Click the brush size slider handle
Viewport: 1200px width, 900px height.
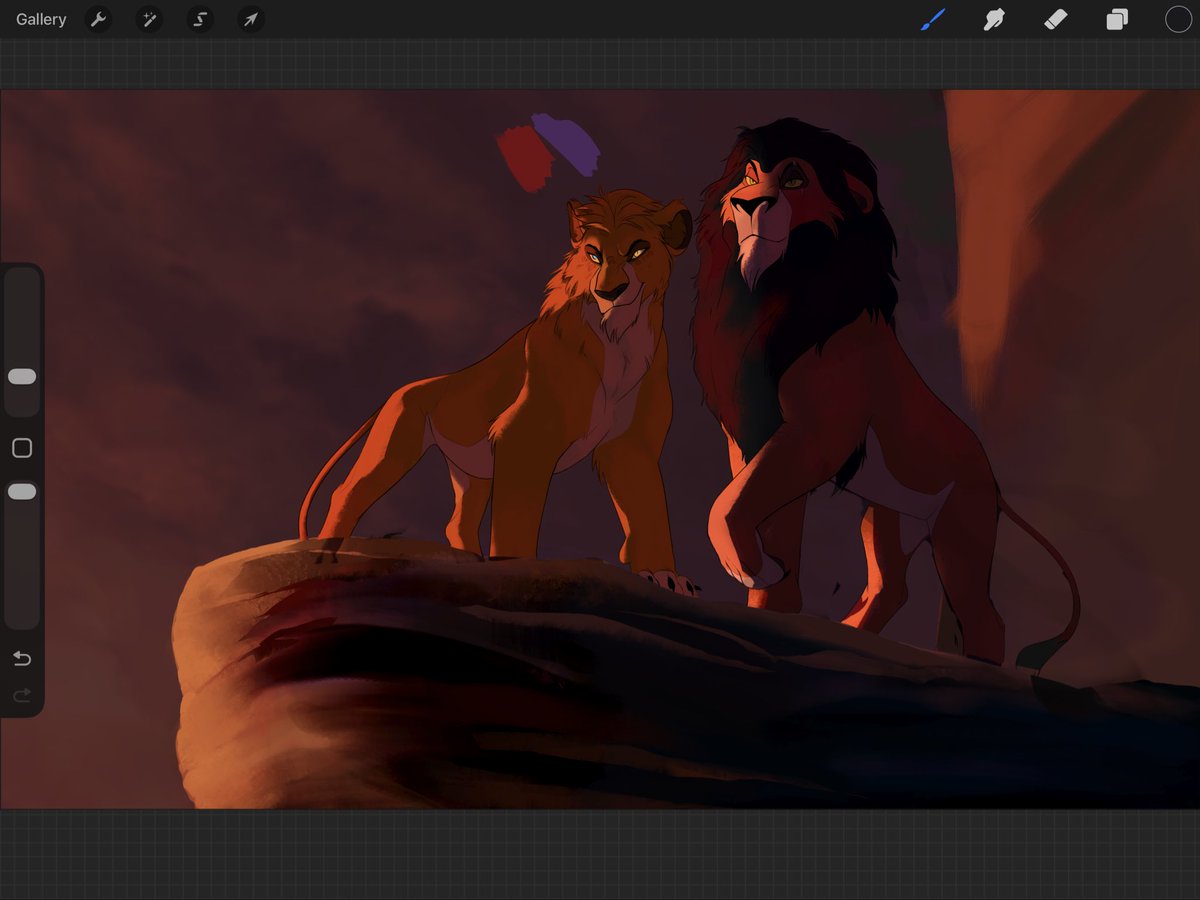pos(22,376)
